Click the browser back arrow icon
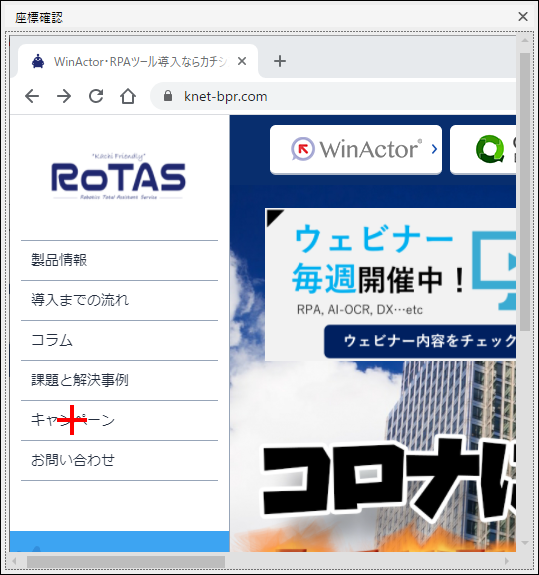Screen dimensions: 539x575 click(x=32, y=96)
